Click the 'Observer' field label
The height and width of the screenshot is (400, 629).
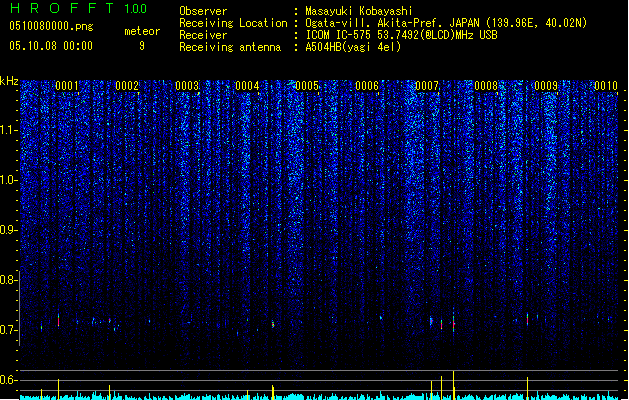pos(203,11)
